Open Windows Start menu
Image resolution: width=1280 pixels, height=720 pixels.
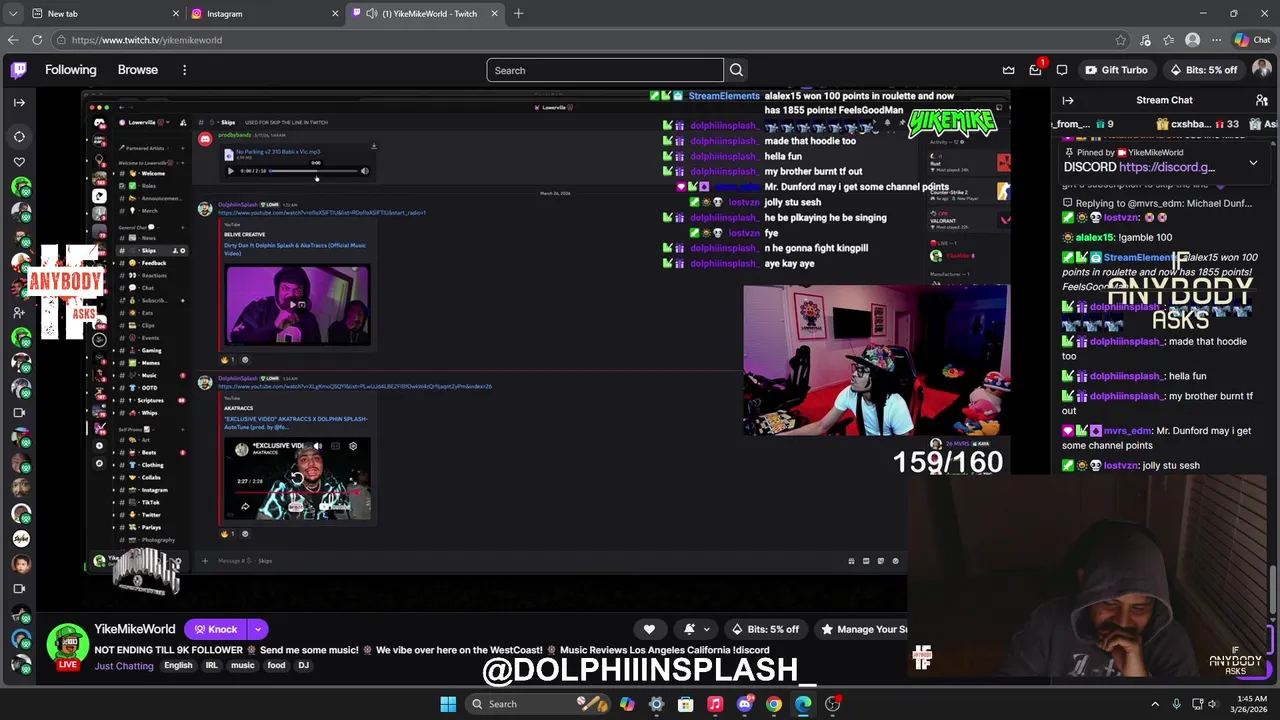tap(448, 704)
